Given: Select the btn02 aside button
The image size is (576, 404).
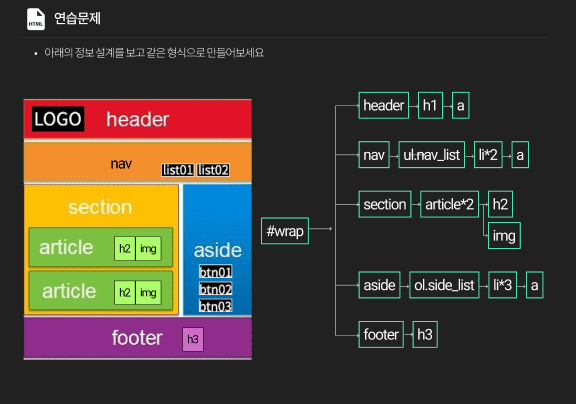Looking at the screenshot, I should point(216,289).
